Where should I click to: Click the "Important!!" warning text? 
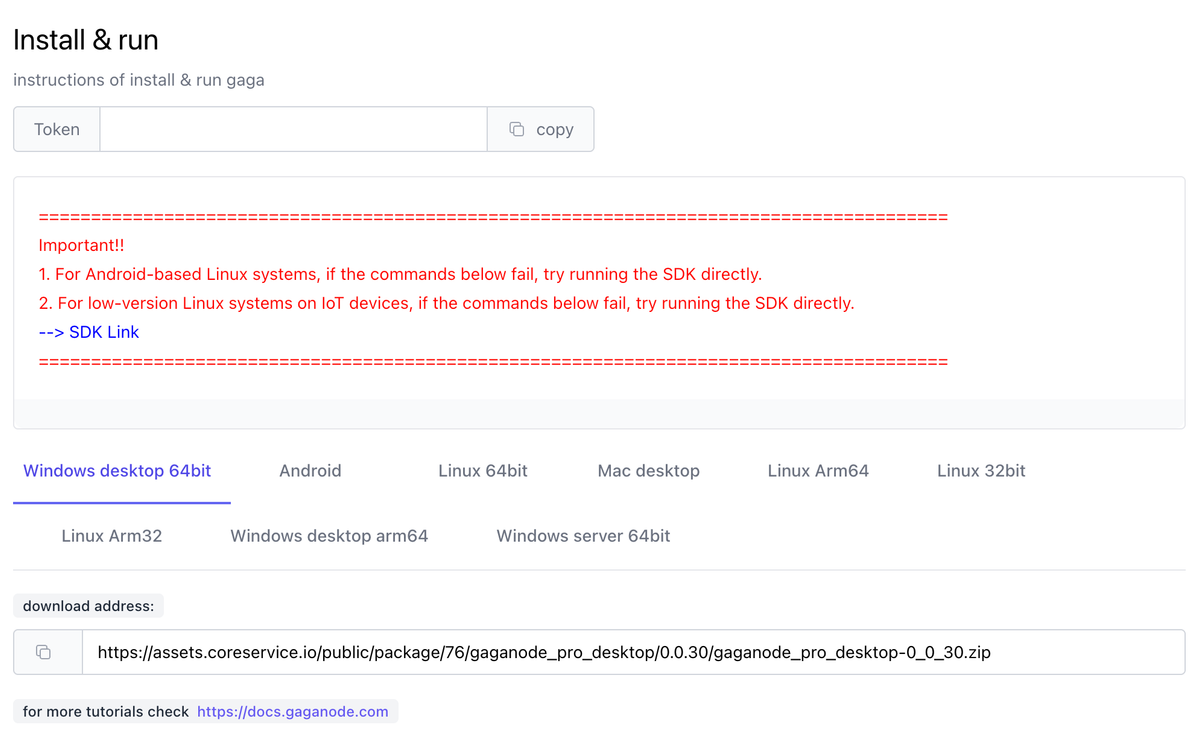pyautogui.click(x=82, y=245)
